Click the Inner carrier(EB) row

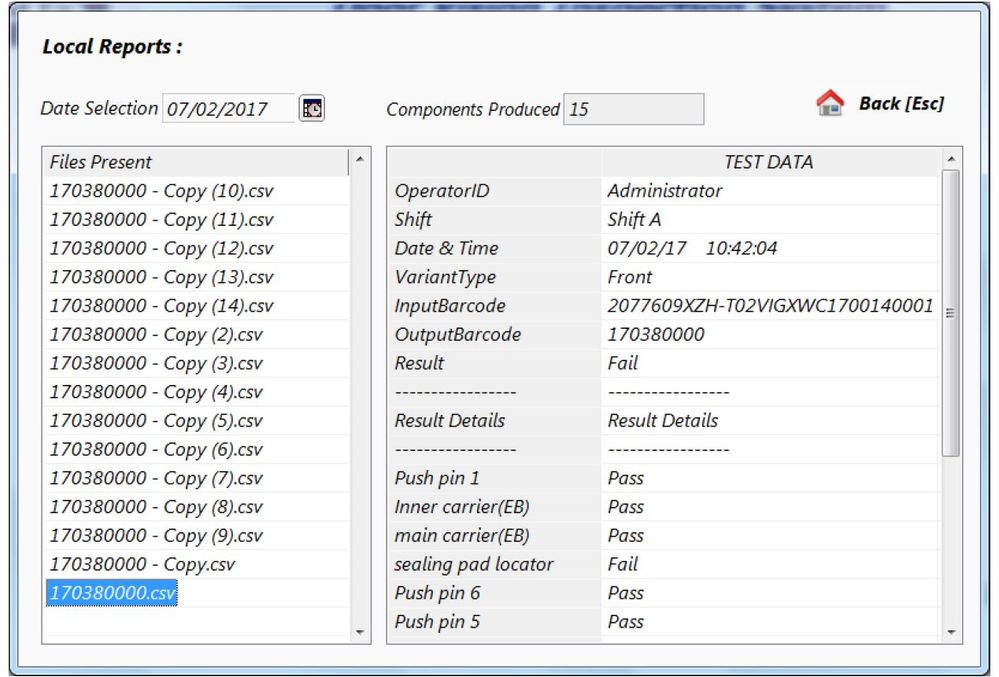[663, 506]
